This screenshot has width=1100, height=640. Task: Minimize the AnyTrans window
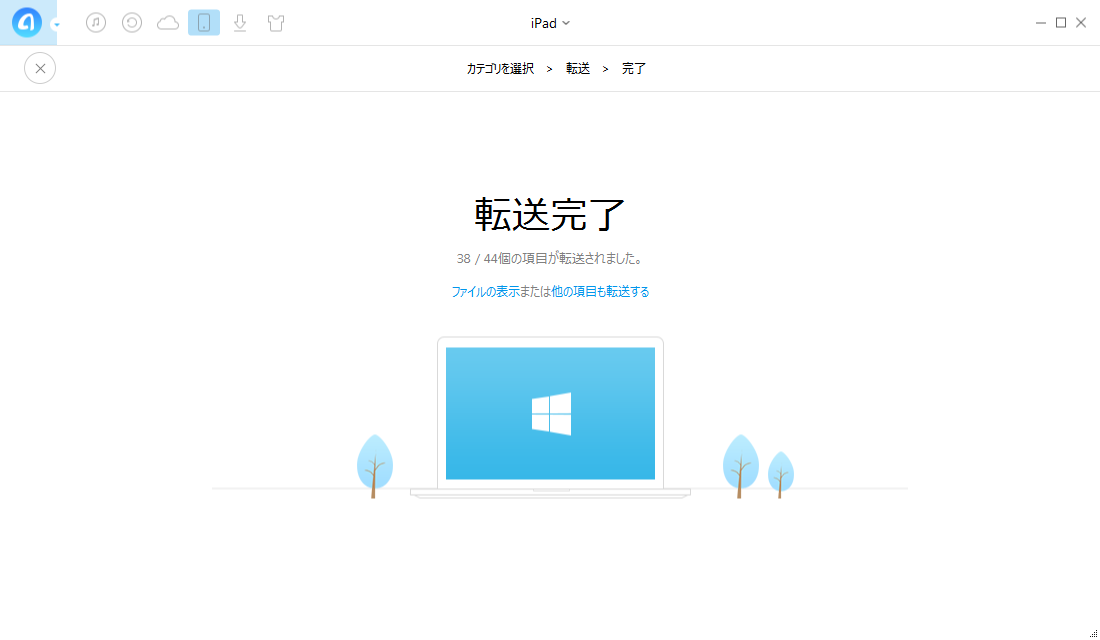(x=1041, y=23)
